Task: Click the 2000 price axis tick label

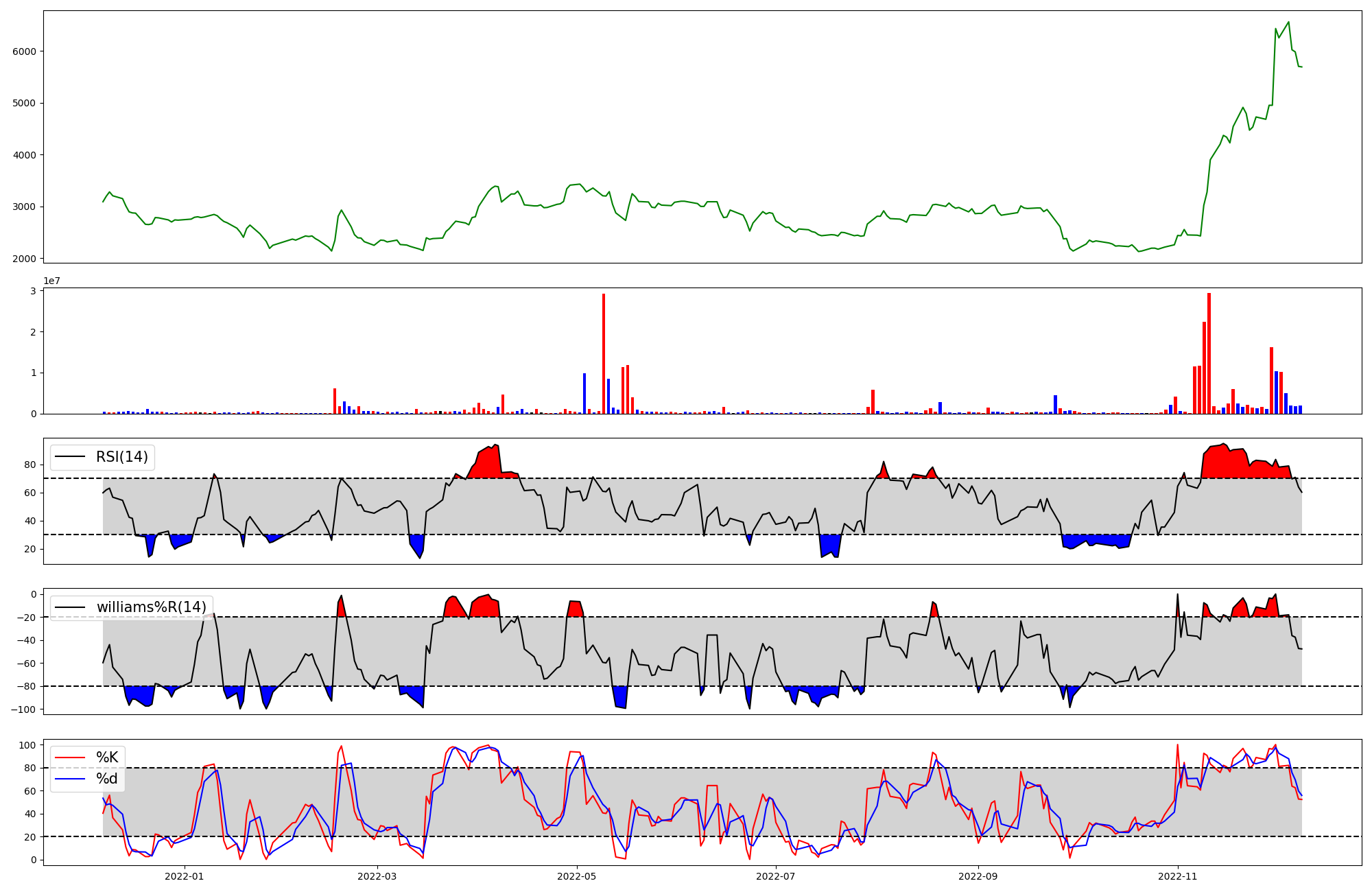Action: click(x=24, y=259)
